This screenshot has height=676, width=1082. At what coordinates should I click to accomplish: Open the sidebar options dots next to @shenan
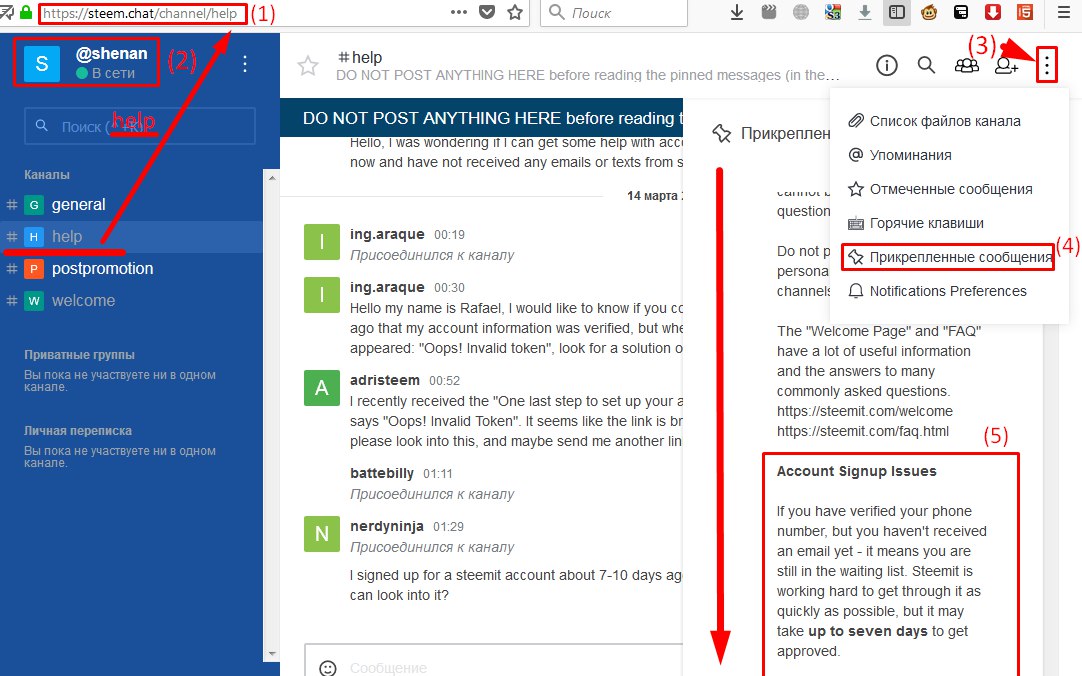245,64
